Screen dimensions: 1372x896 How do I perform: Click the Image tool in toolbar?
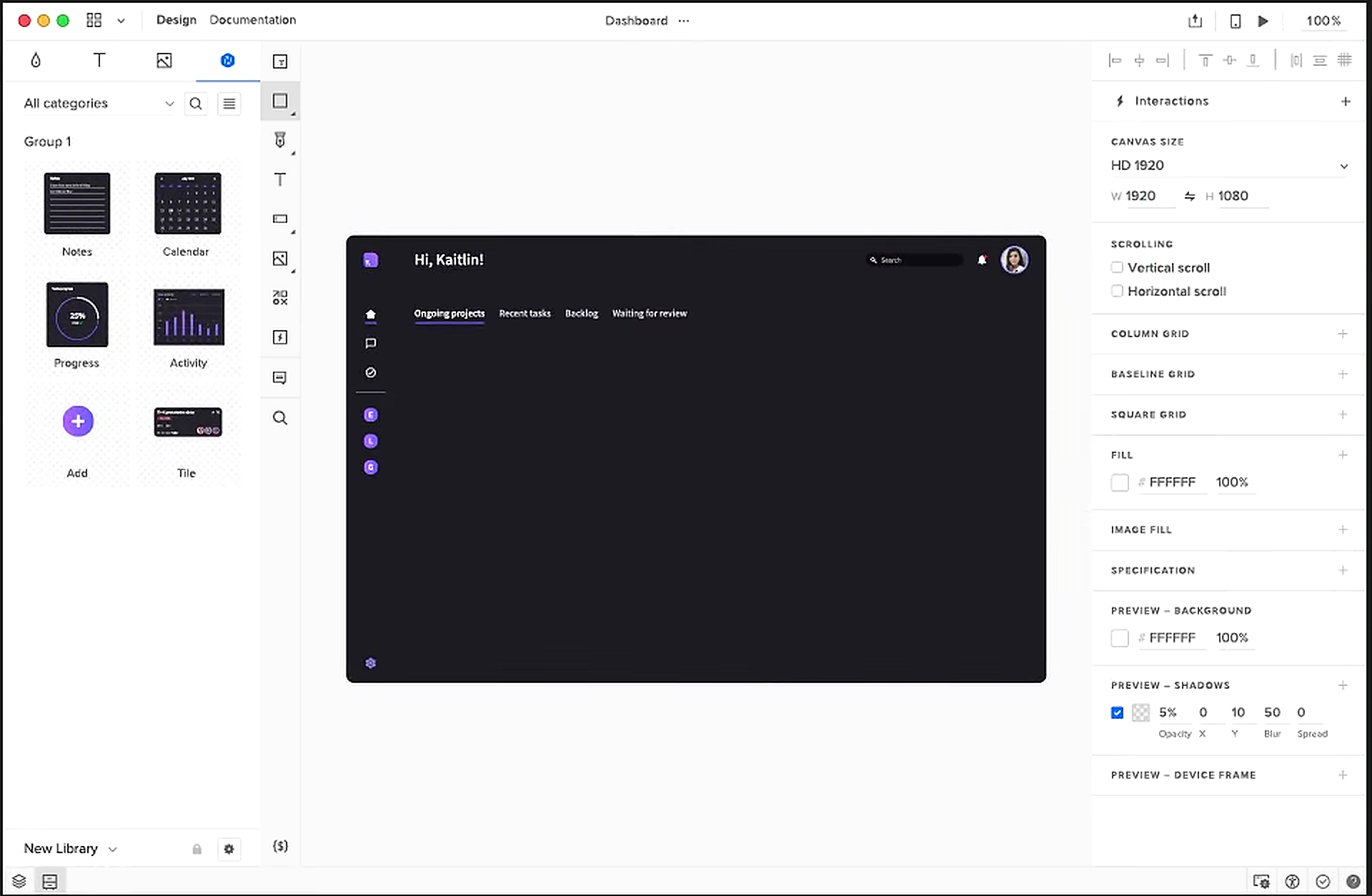tap(280, 259)
